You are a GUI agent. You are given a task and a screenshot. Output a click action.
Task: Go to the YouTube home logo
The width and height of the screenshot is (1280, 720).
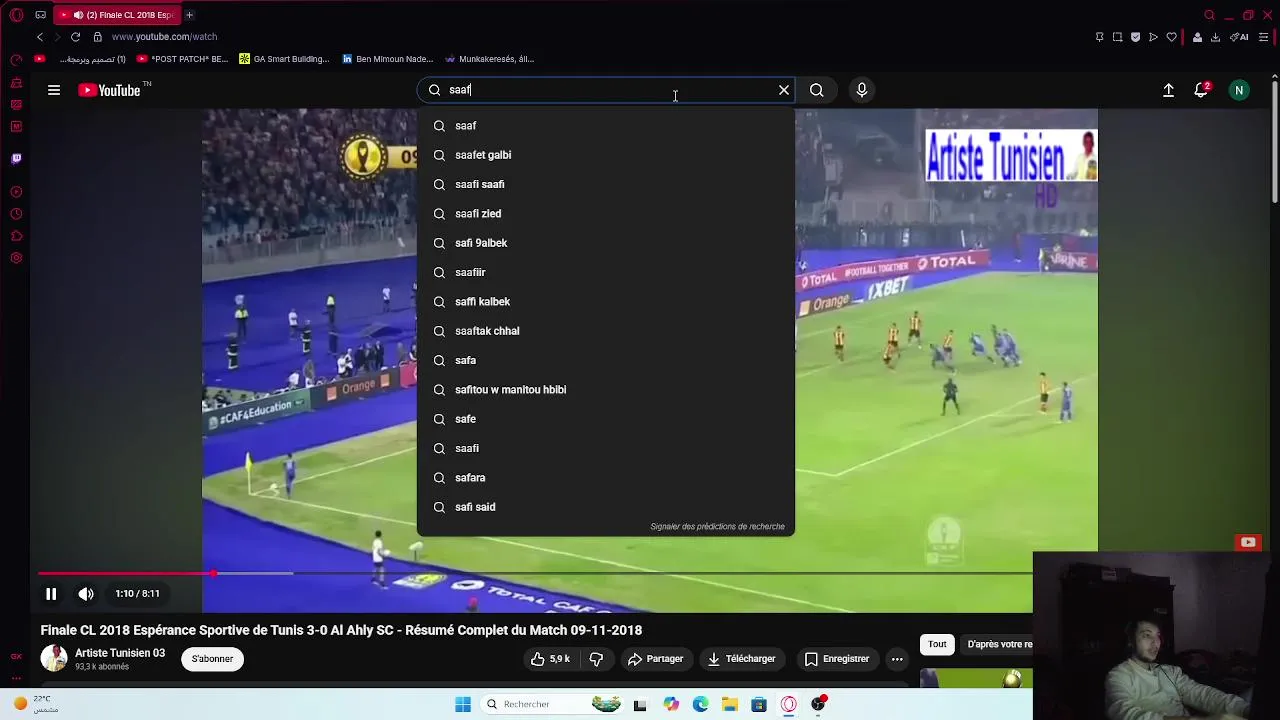[x=109, y=90]
